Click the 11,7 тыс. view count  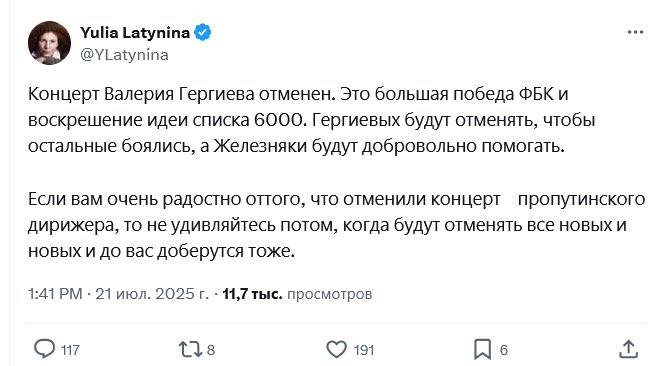pos(252,294)
